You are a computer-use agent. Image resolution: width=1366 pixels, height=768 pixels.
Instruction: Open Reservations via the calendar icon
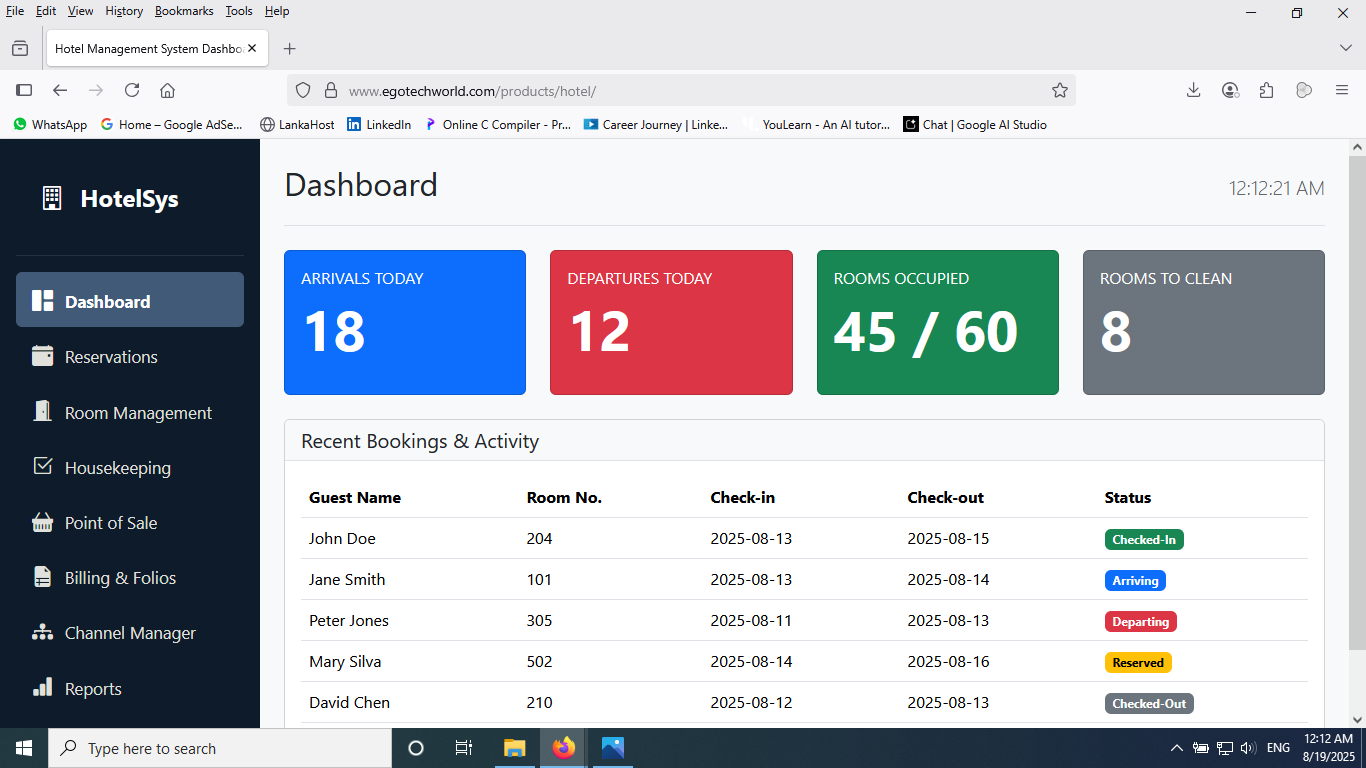point(42,356)
